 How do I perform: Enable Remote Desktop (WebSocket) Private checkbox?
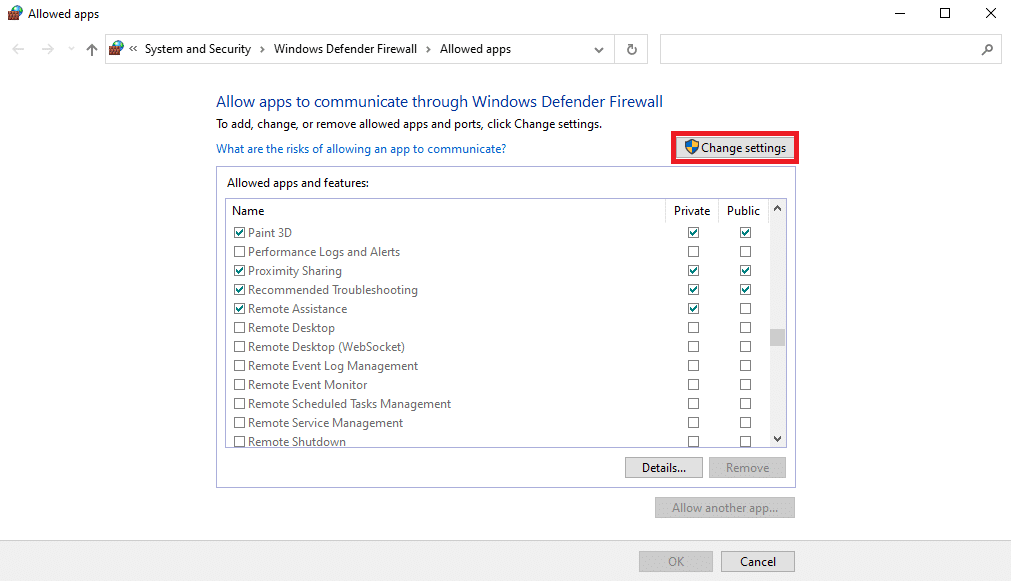(693, 346)
